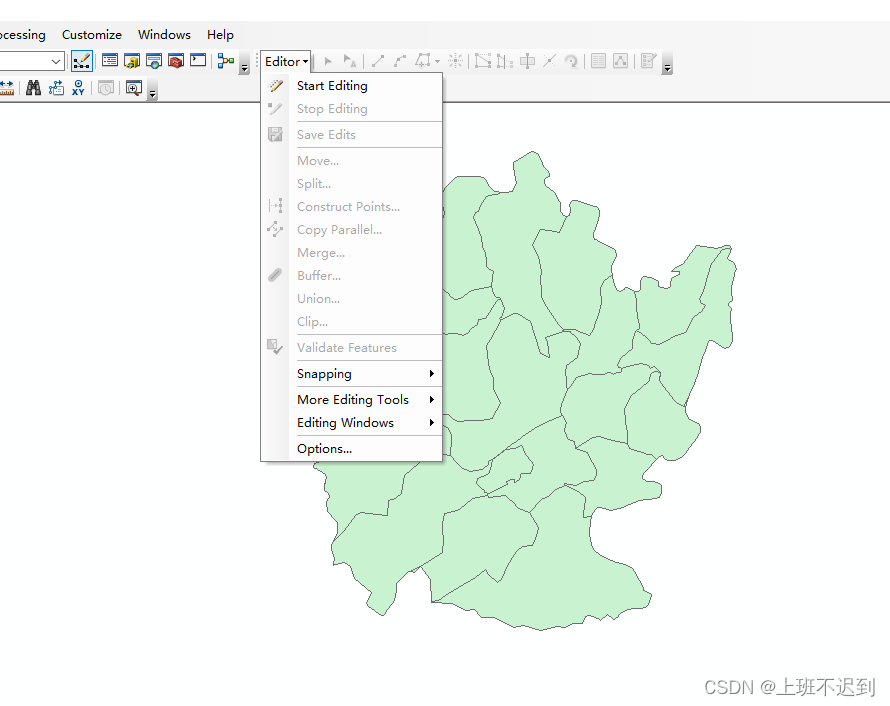Screen dimensions: 890x706
Task: Select the Rotate tool on the Editor toolbar
Action: [572, 61]
